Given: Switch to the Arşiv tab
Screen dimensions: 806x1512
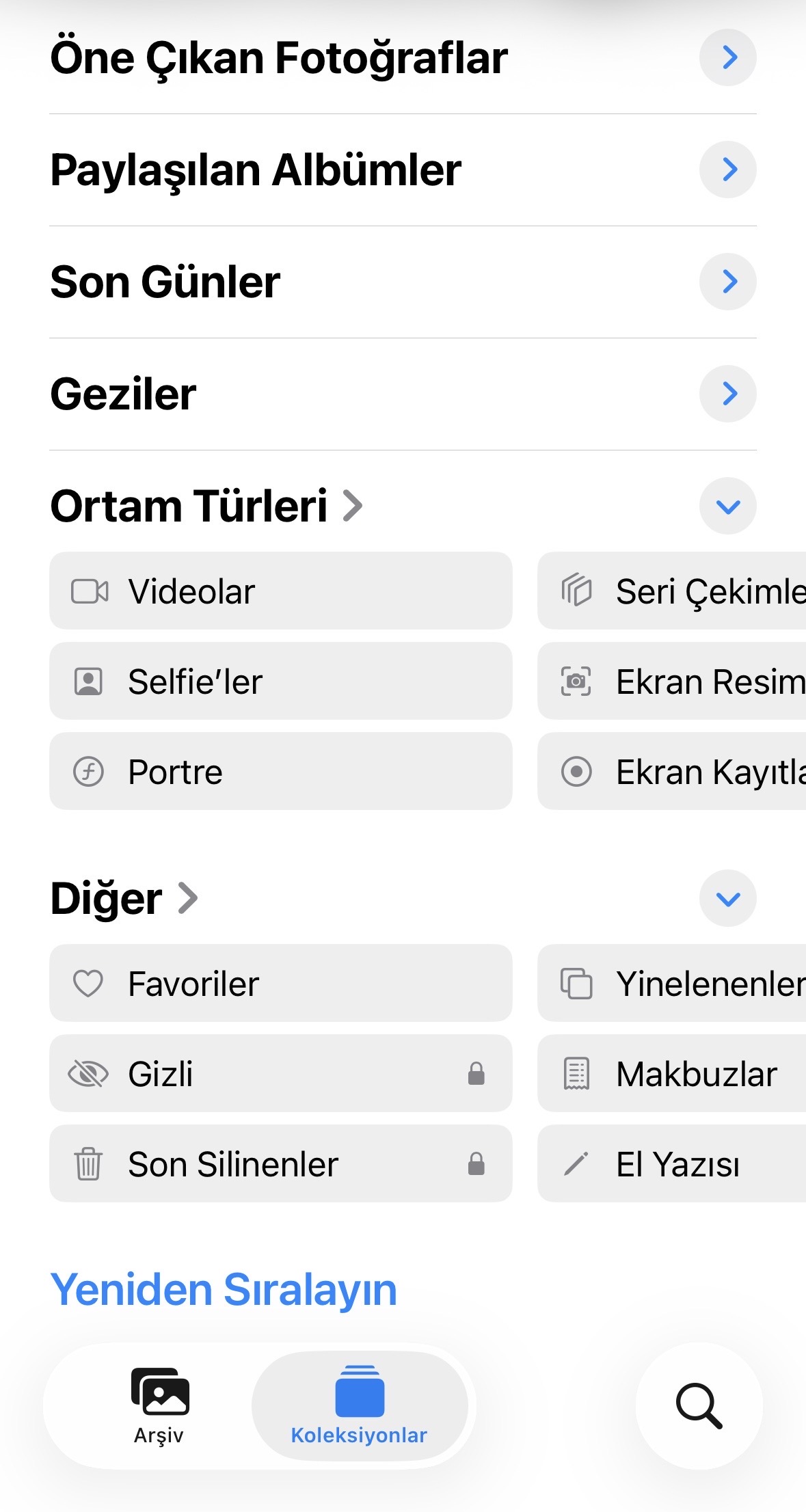Looking at the screenshot, I should coord(159,1406).
